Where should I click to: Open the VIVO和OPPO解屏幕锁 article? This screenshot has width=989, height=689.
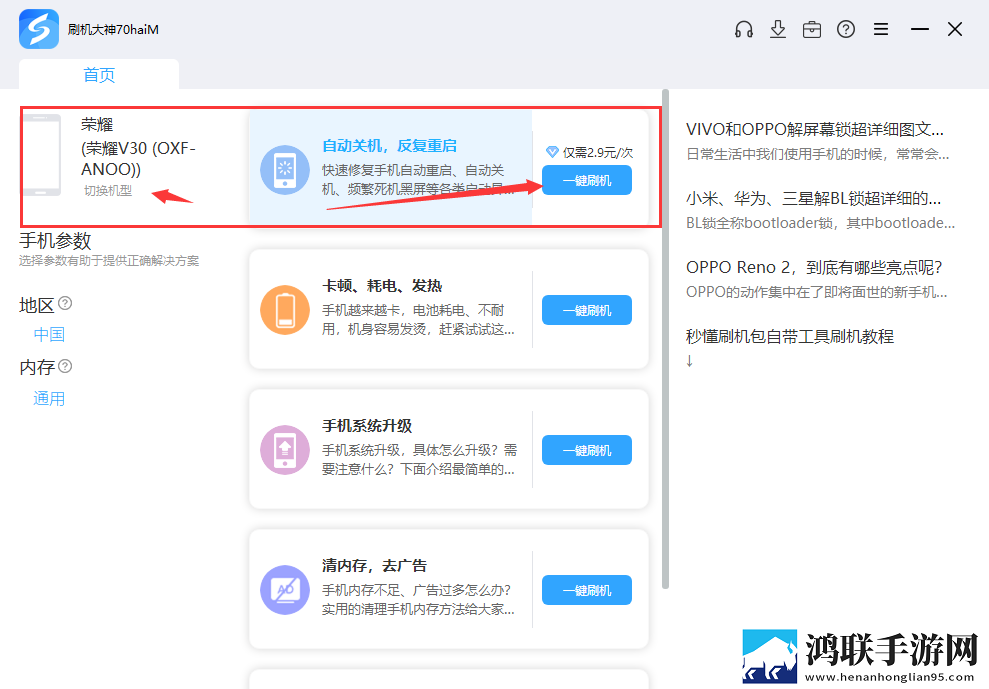click(815, 129)
